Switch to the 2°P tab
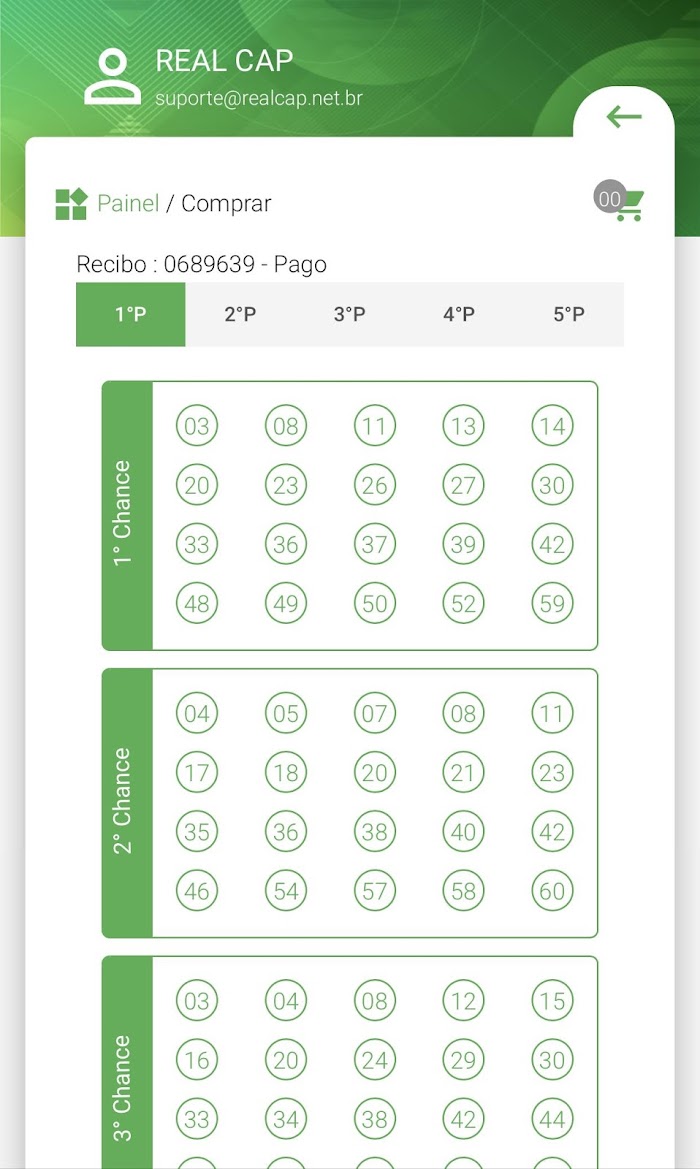700x1169 pixels. 240,314
